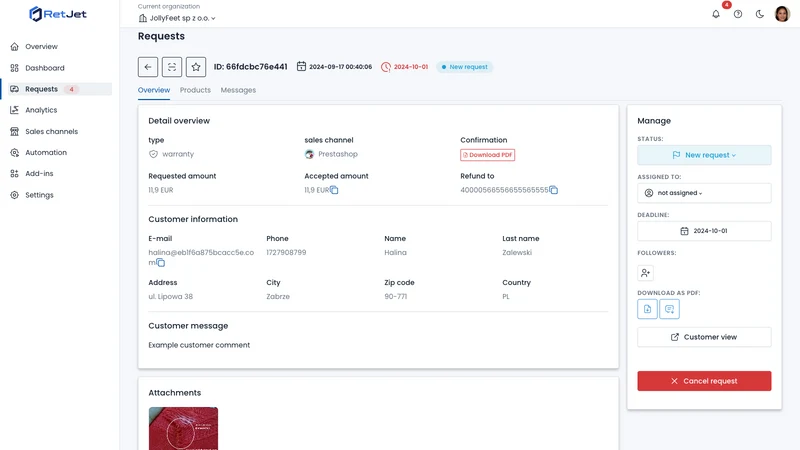Download request as PDF document icon
The image size is (800, 450).
647,309
